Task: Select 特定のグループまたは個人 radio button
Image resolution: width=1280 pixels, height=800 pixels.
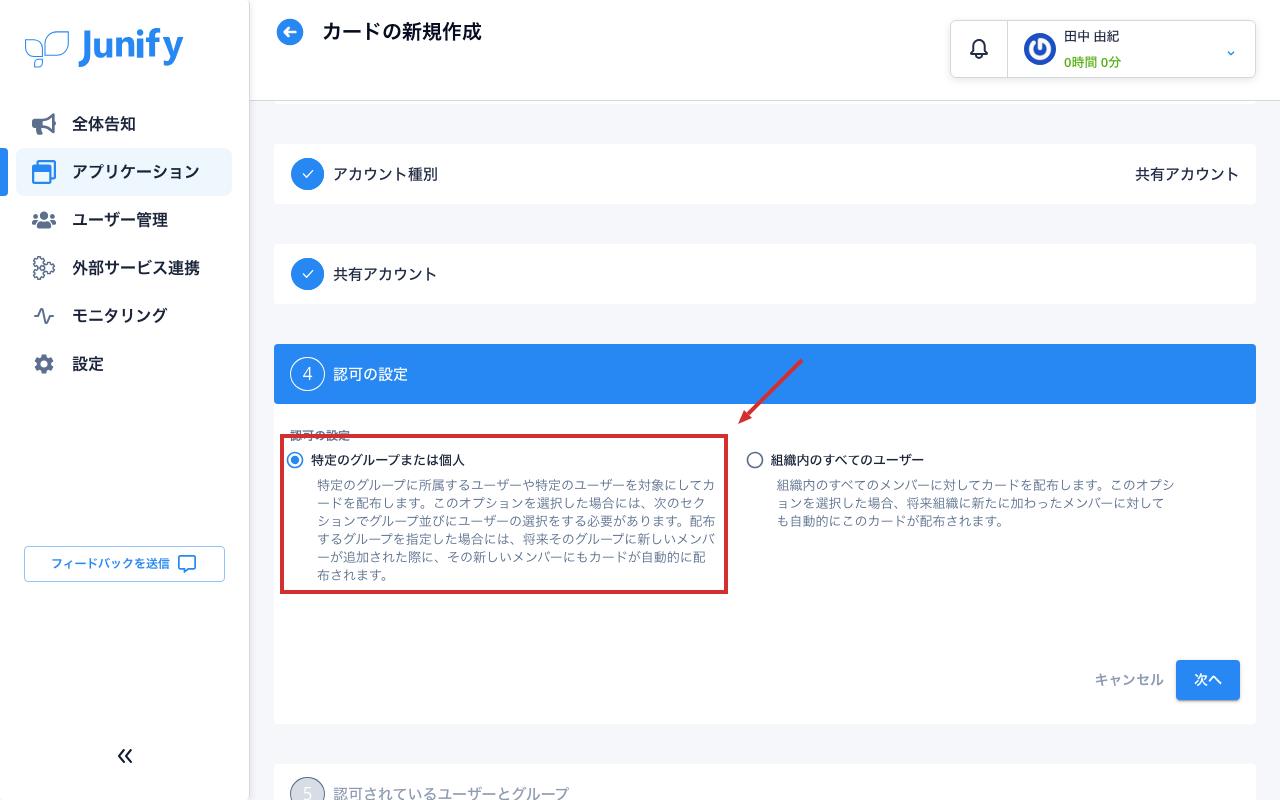Action: 294,460
